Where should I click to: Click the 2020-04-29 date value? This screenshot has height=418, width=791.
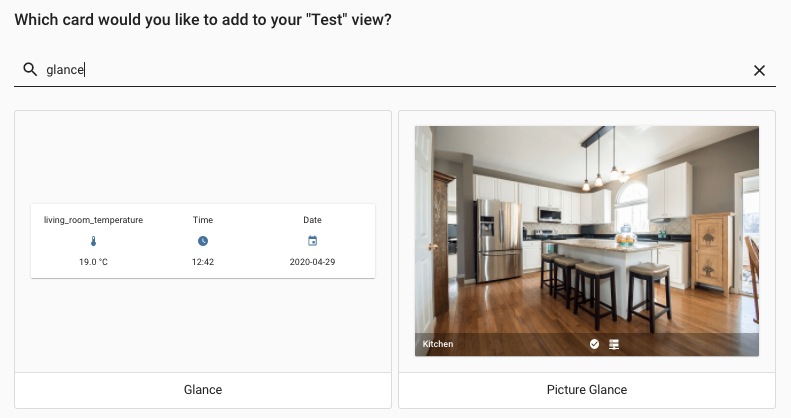312,262
